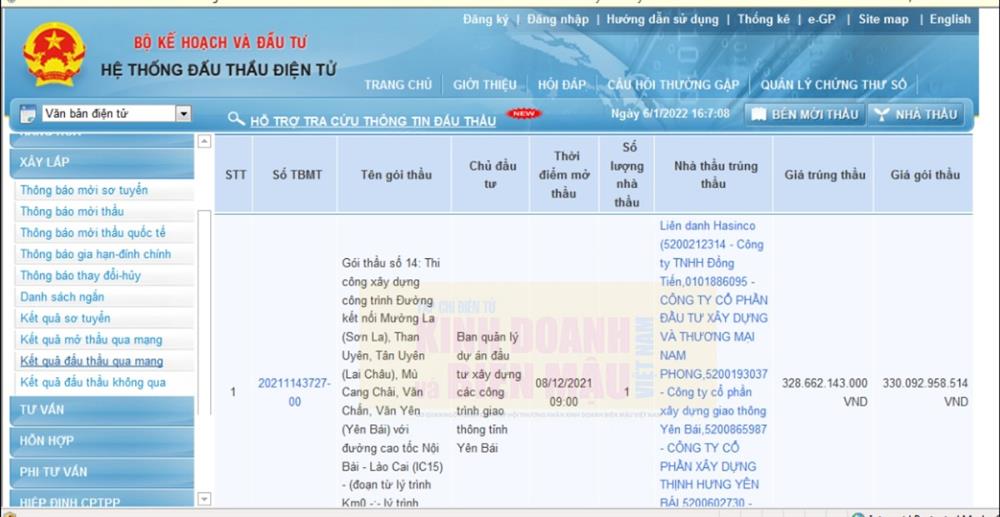The width and height of the screenshot is (1000, 517).
Task: Open CÂU HỎI THƯỜNG GẶP menu
Action: (x=673, y=85)
